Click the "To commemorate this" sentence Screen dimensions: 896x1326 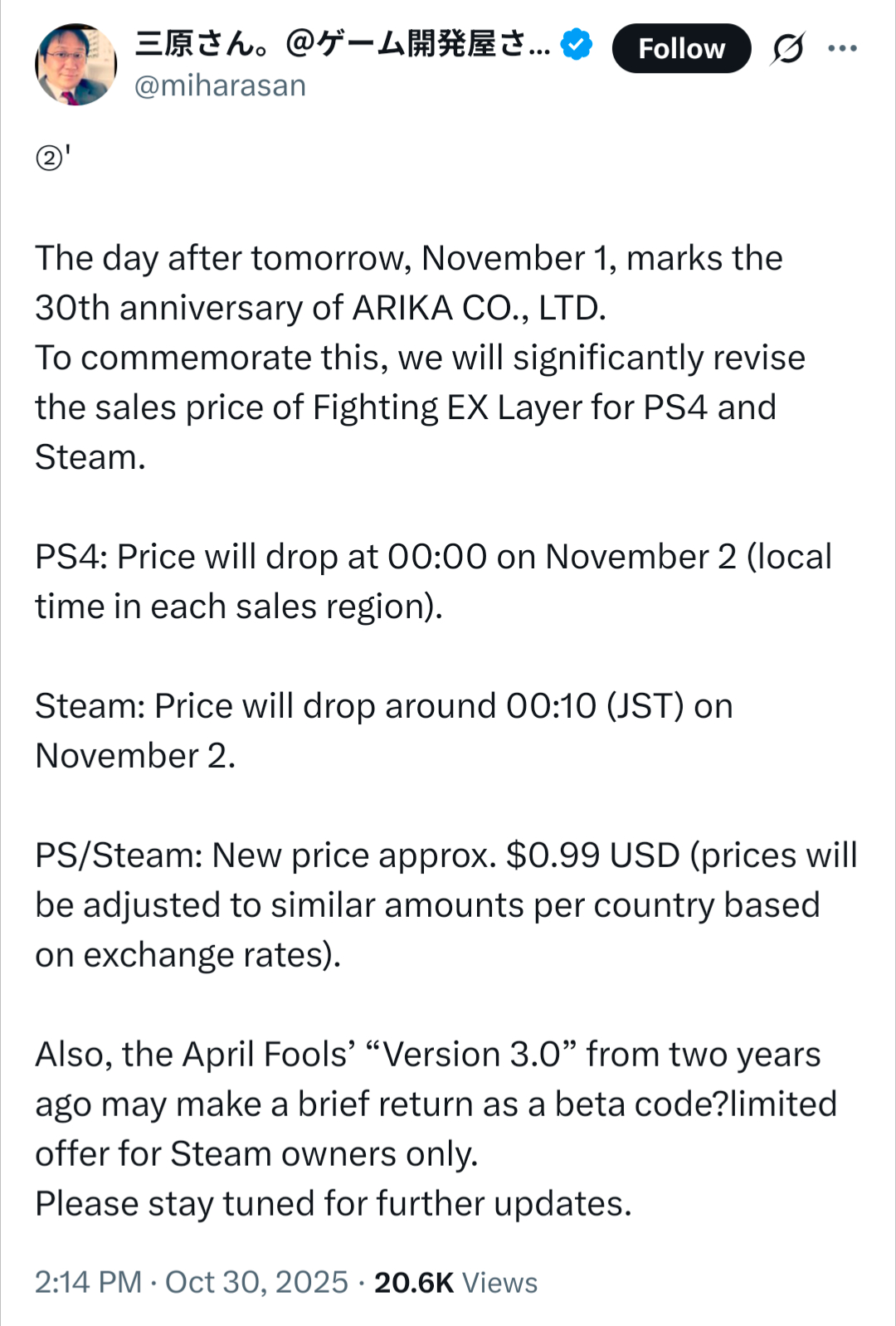[x=420, y=358]
